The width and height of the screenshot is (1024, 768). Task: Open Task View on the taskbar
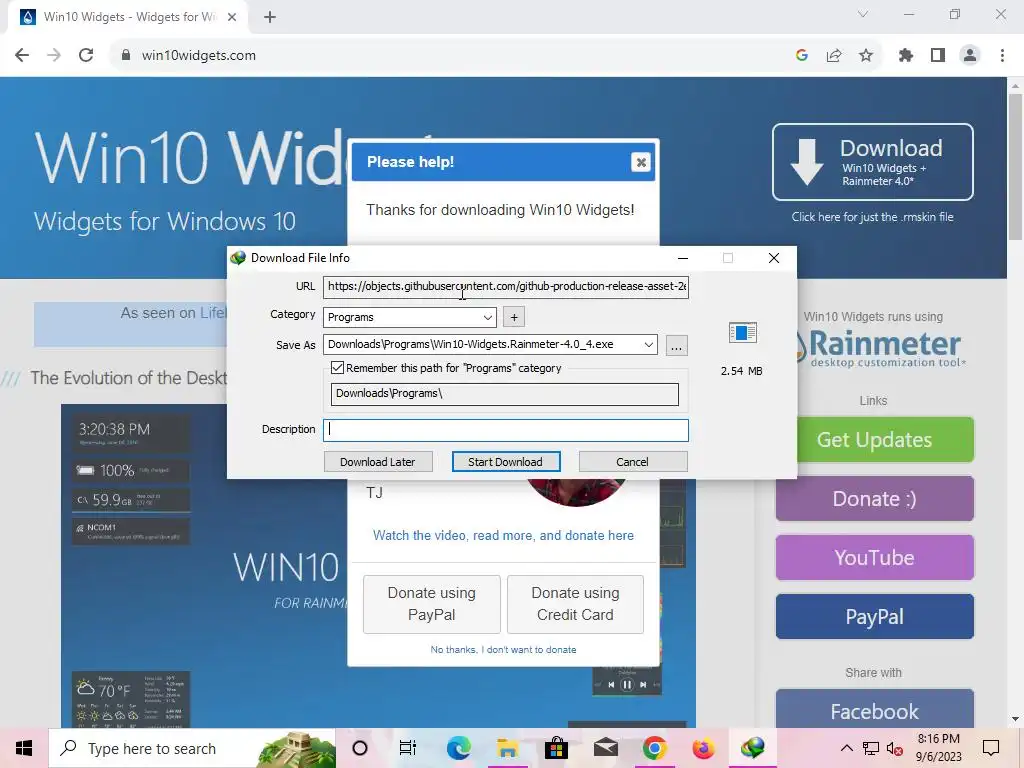coord(408,748)
